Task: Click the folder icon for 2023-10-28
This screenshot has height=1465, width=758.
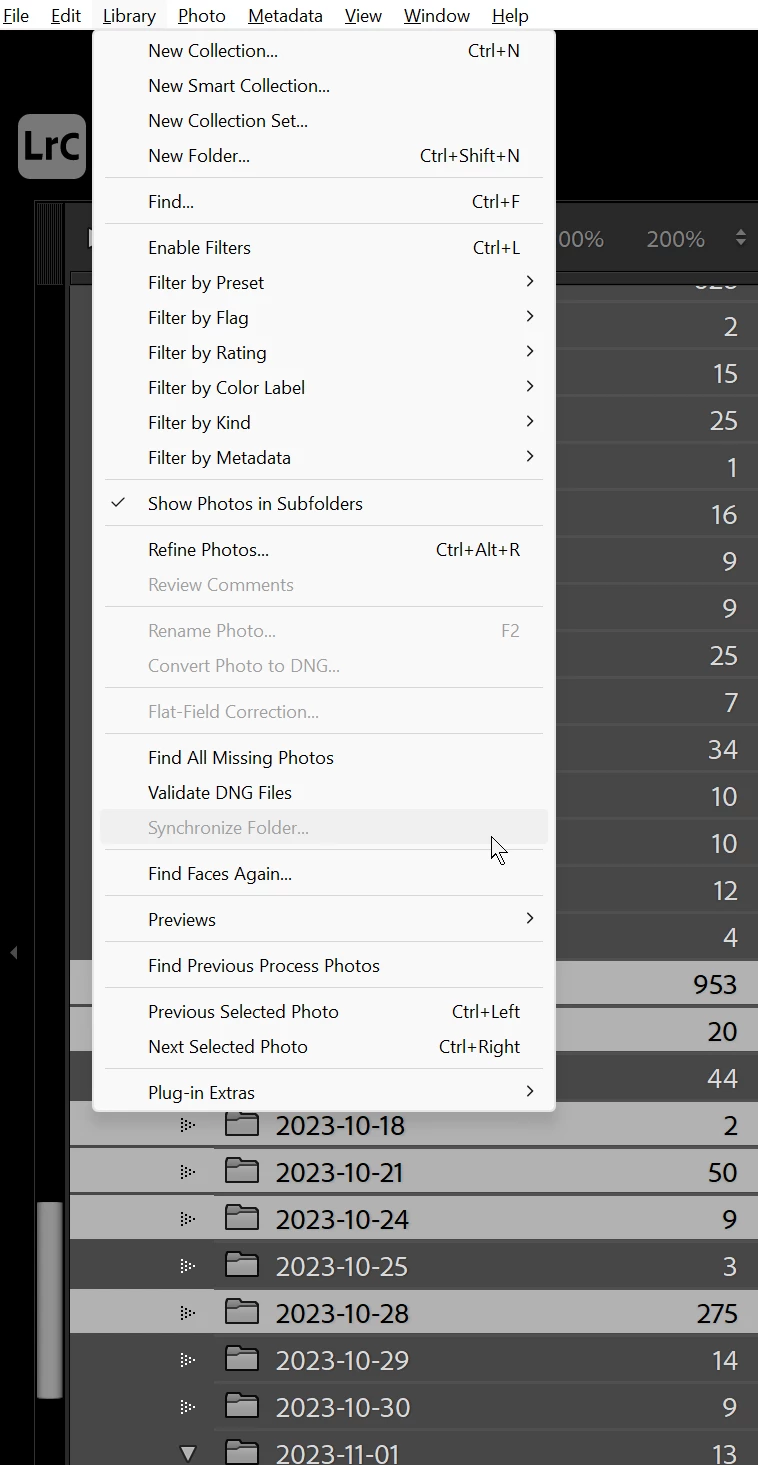Action: tap(241, 1312)
